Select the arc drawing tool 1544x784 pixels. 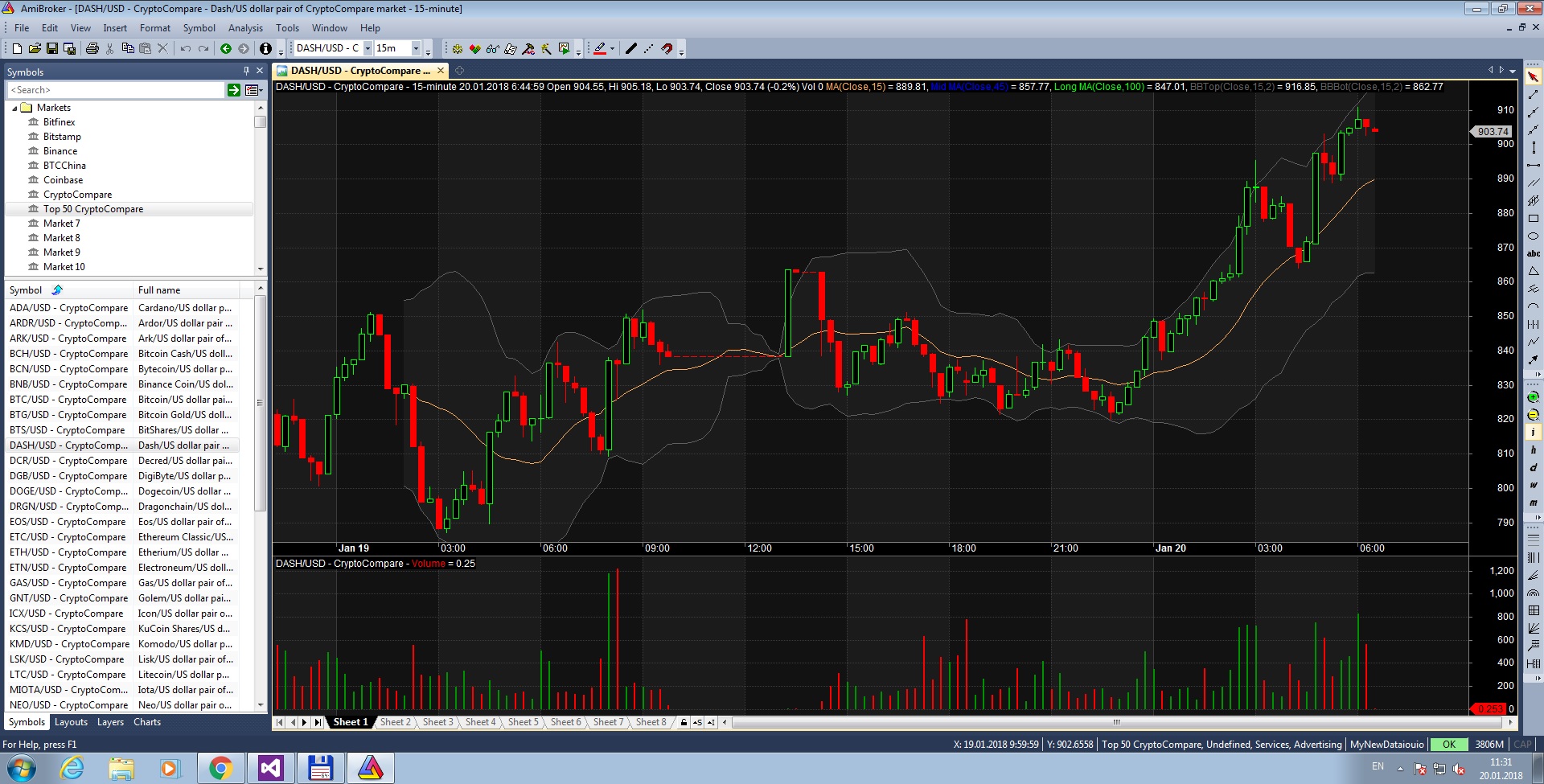[1534, 307]
